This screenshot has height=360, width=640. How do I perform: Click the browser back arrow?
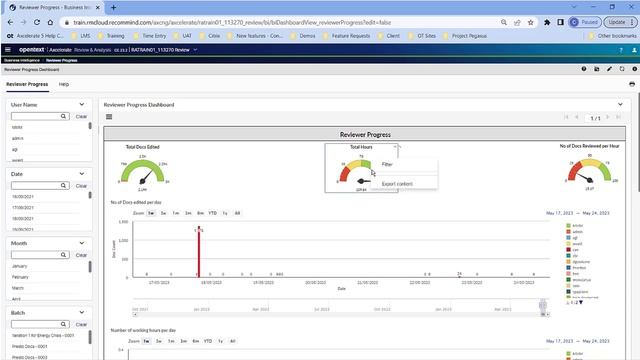click(x=10, y=22)
